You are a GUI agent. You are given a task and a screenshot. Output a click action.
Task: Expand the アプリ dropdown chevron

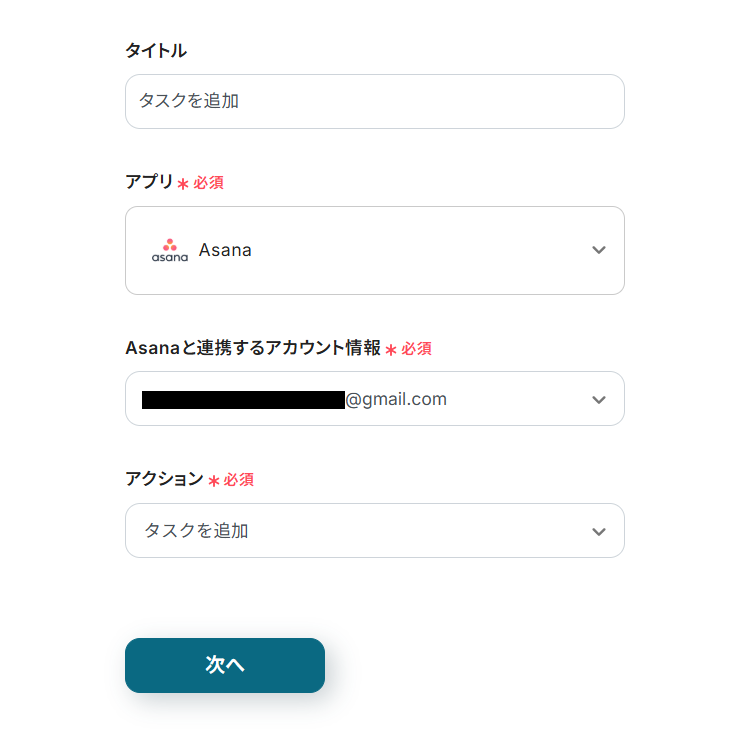[x=599, y=250]
